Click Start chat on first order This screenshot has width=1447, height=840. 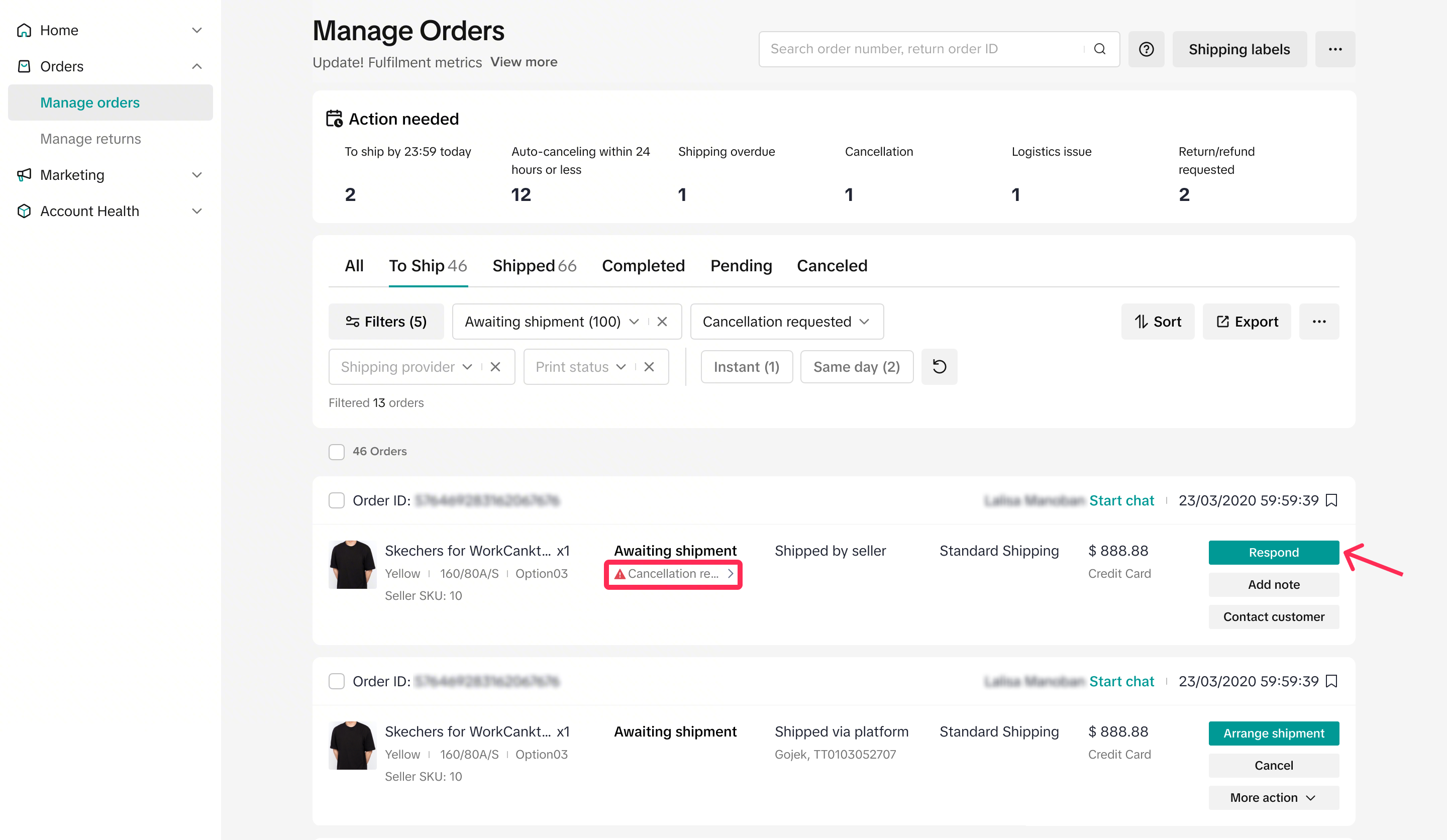click(x=1121, y=500)
